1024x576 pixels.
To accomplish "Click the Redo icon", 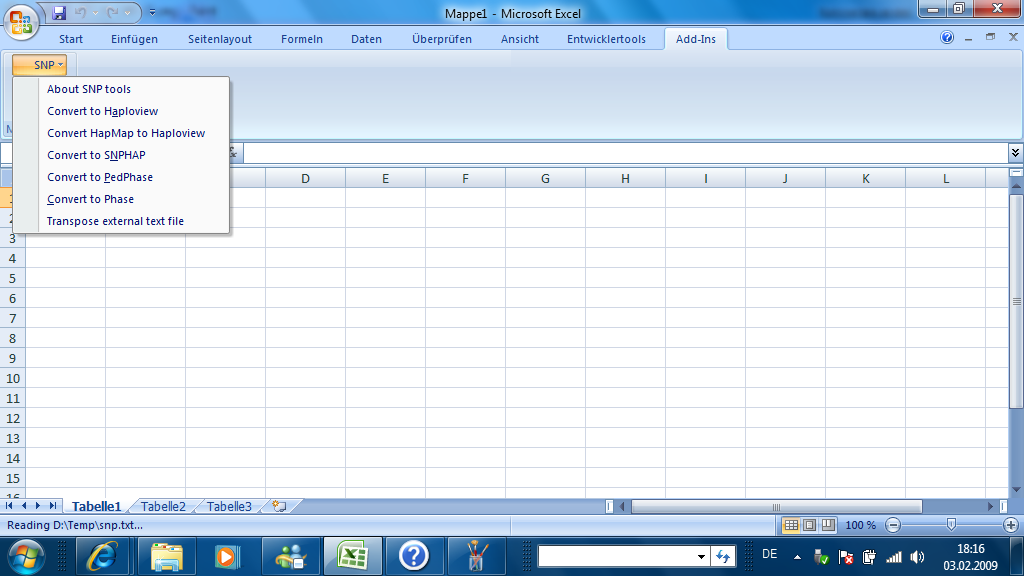I will (x=112, y=12).
